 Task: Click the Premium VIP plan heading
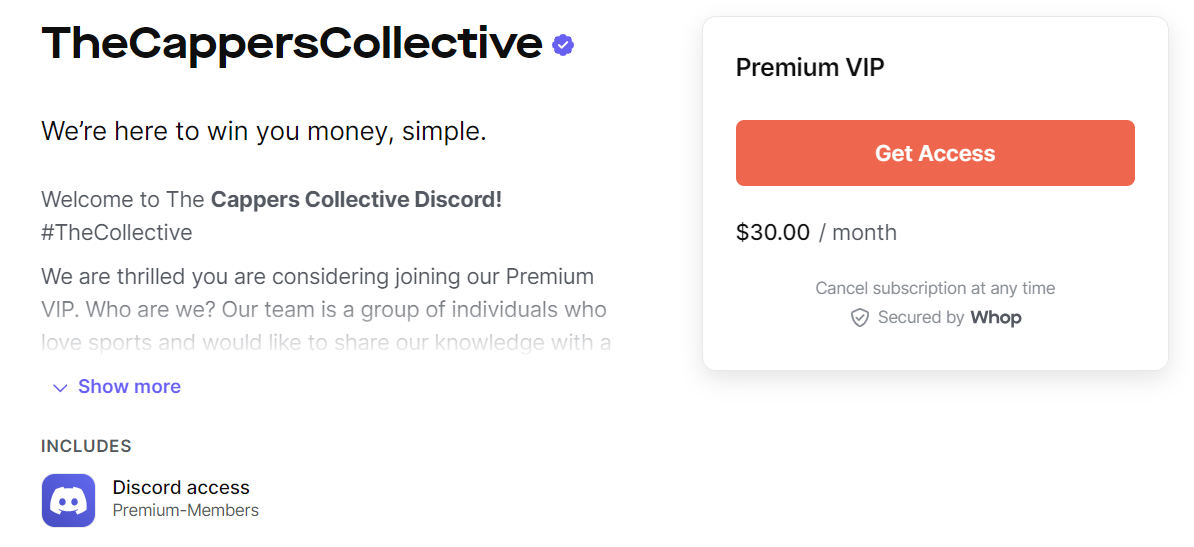(x=810, y=67)
